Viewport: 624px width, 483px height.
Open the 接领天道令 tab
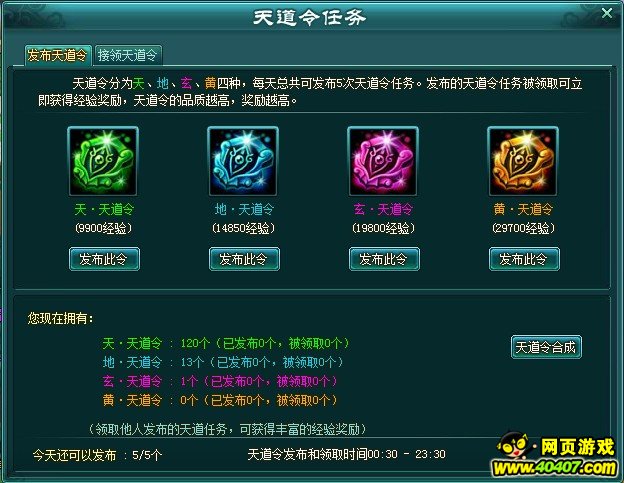(x=128, y=55)
